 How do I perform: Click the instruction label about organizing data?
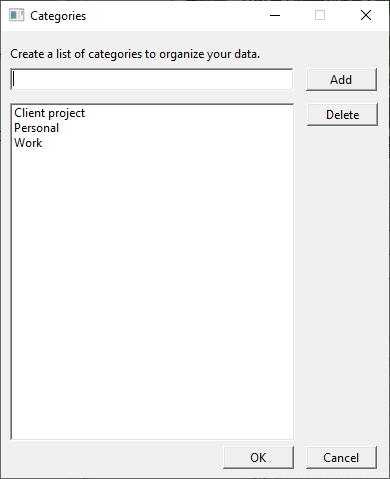(135, 54)
